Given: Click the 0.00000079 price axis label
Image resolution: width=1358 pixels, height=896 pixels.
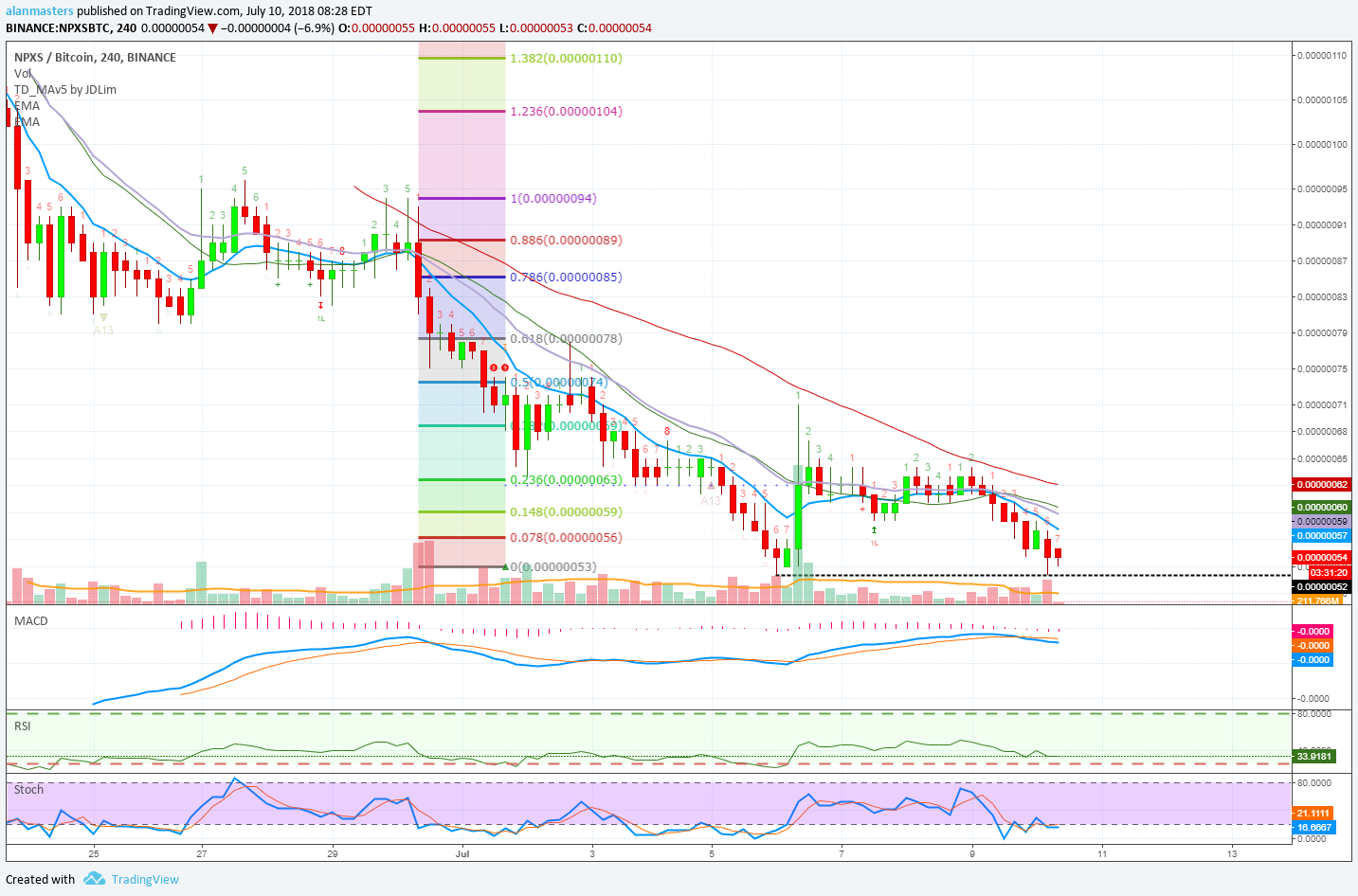Looking at the screenshot, I should (x=1321, y=332).
